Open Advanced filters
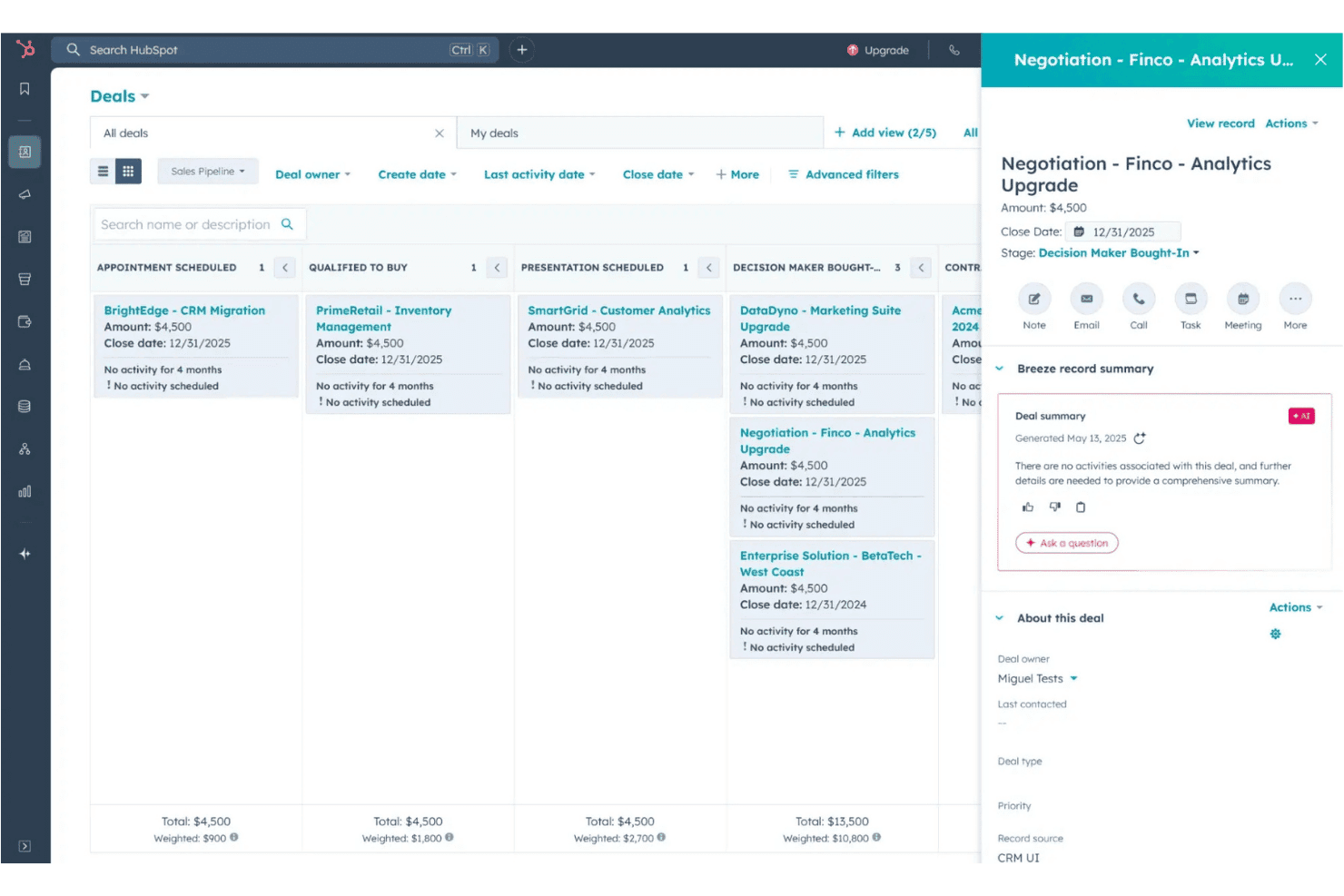The width and height of the screenshot is (1344, 896). (x=844, y=175)
